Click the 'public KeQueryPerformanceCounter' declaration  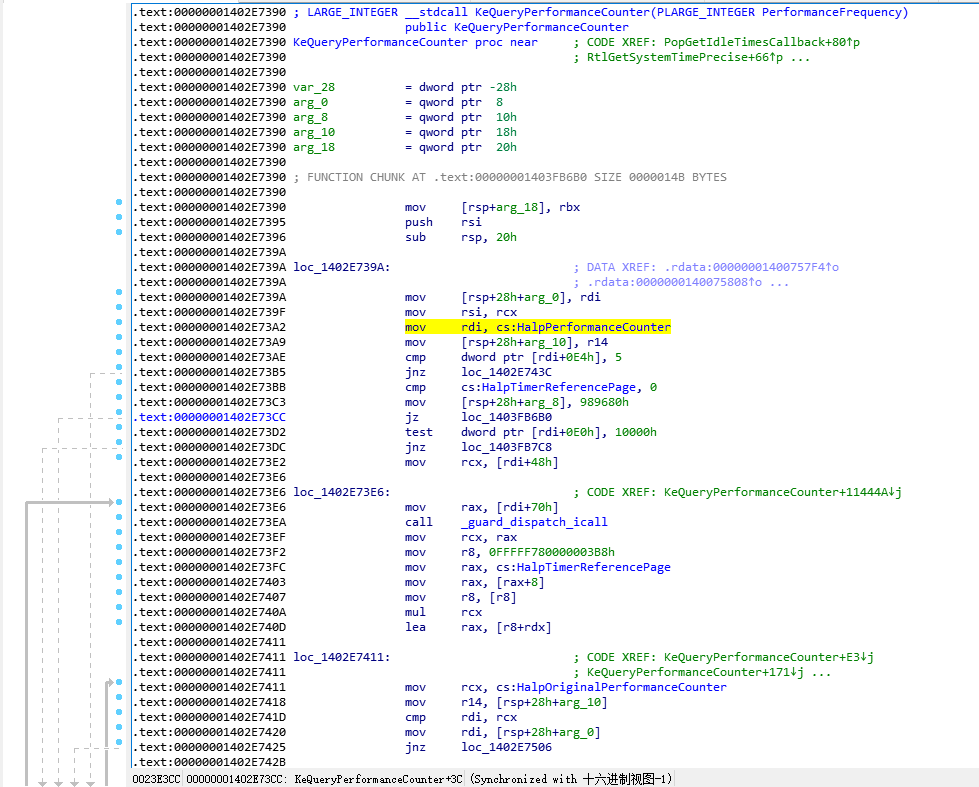point(516,27)
